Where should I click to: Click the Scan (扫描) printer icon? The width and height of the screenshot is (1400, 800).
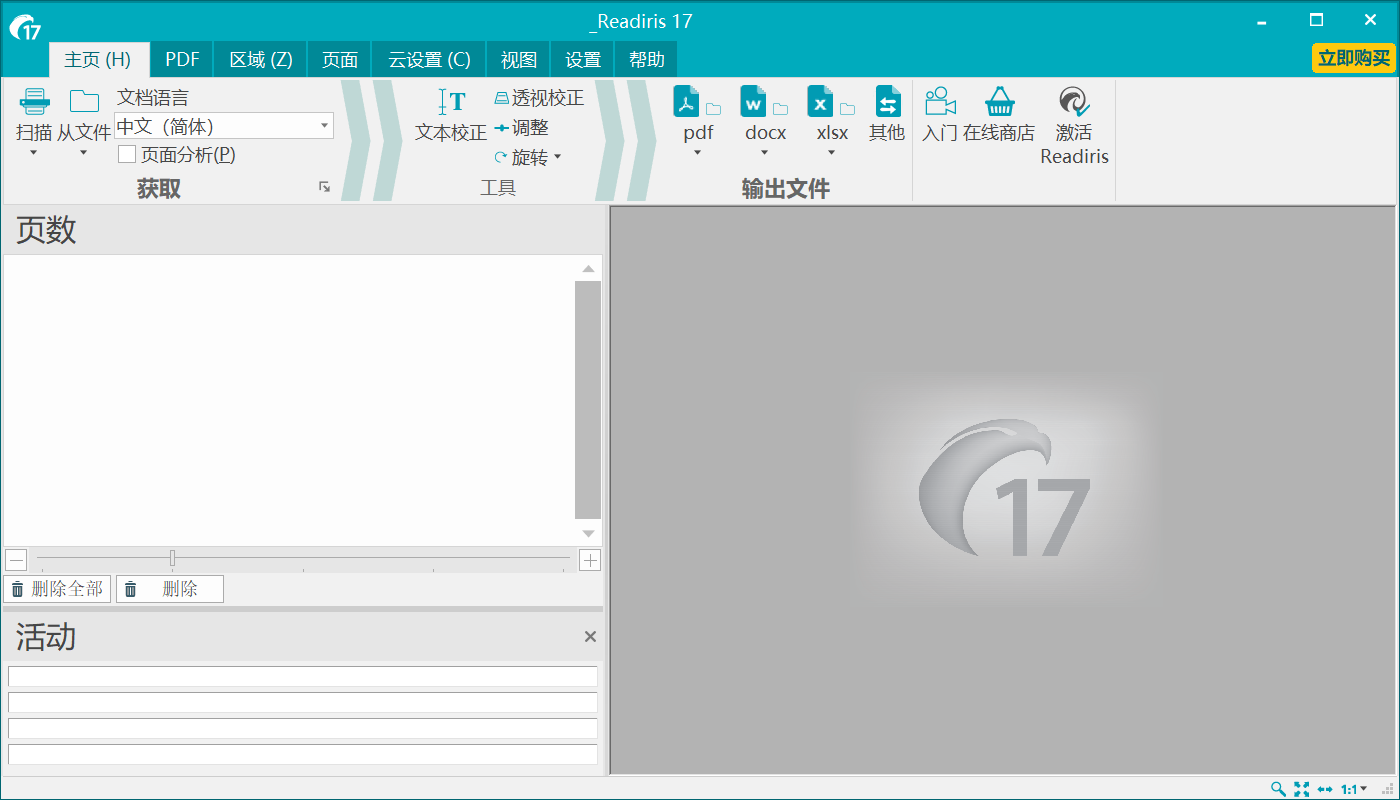[34, 102]
